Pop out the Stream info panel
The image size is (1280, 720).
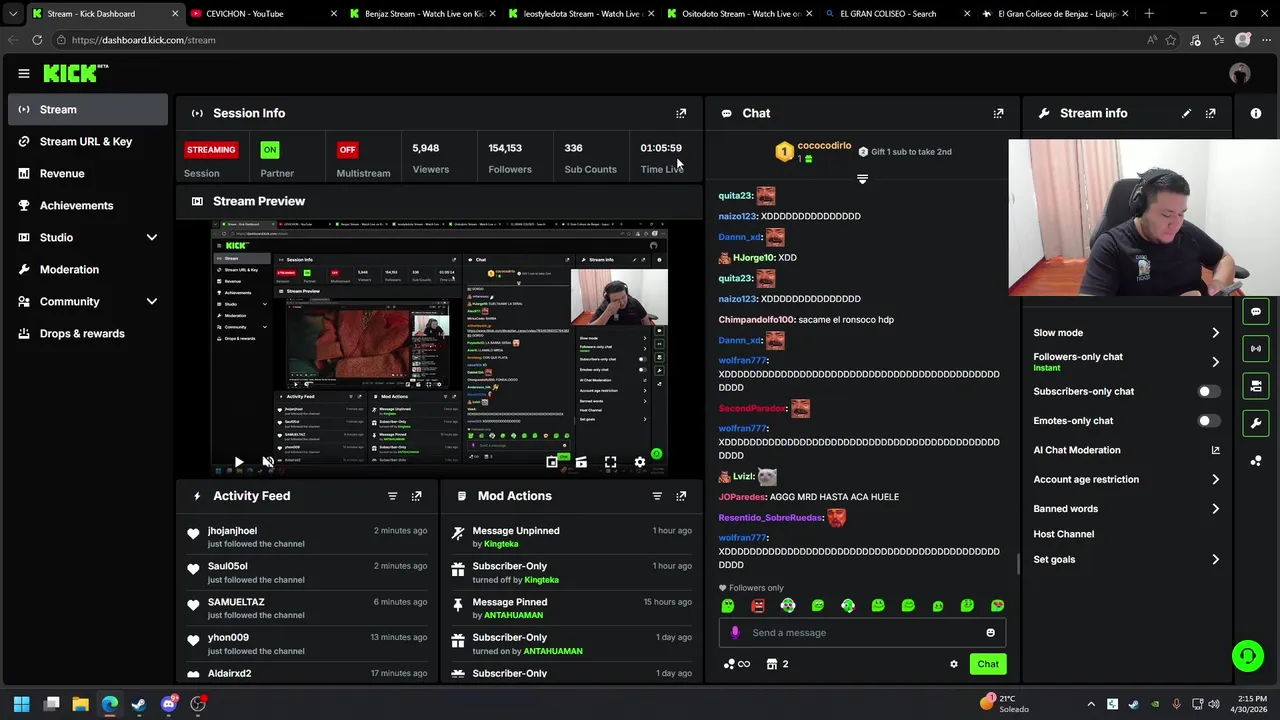point(1210,113)
